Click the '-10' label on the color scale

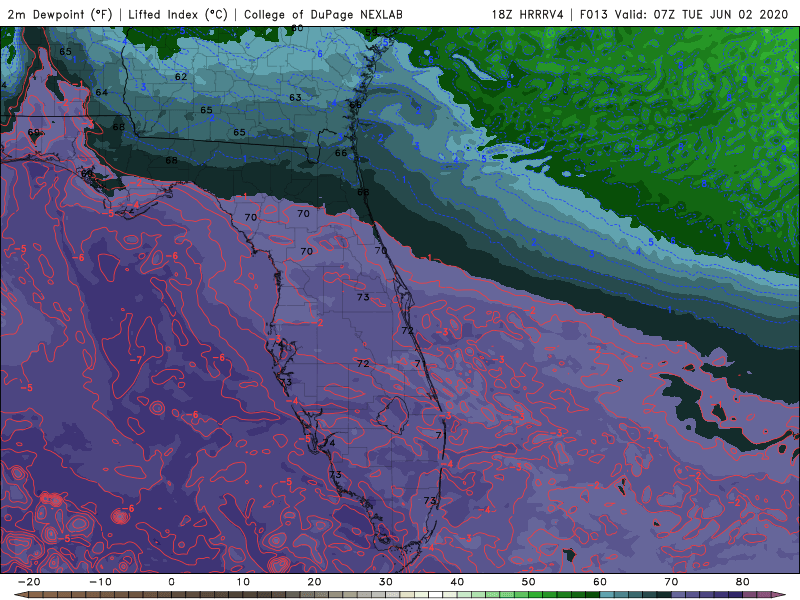click(x=100, y=582)
